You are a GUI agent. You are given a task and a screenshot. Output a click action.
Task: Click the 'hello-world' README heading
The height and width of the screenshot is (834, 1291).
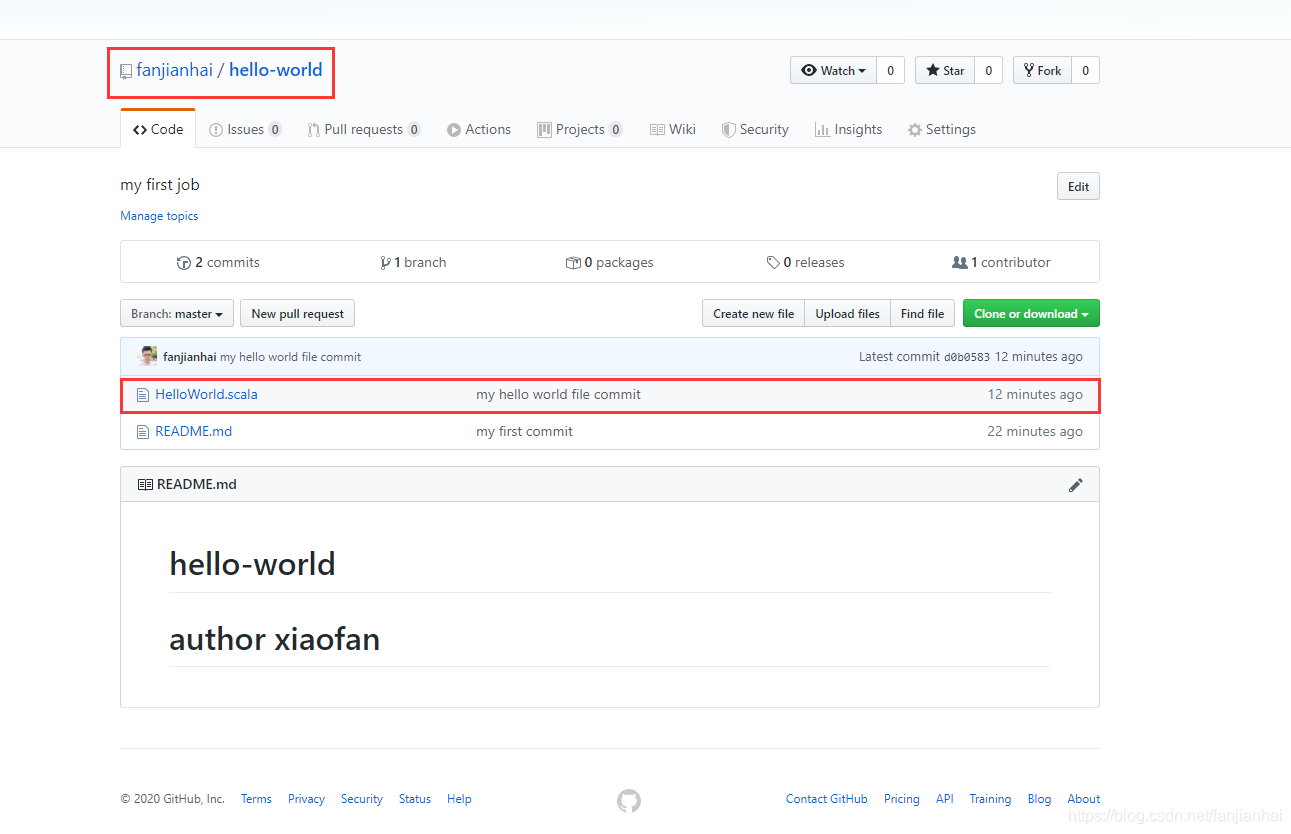click(252, 565)
